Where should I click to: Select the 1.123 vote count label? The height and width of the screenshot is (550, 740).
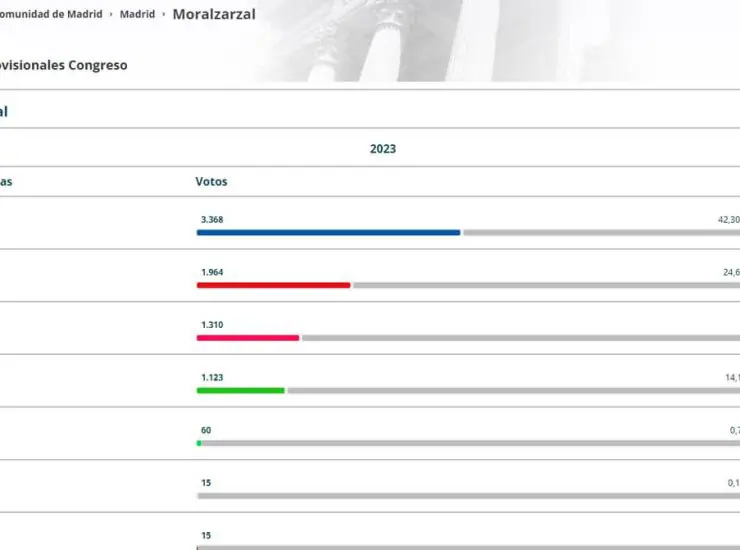click(x=212, y=378)
